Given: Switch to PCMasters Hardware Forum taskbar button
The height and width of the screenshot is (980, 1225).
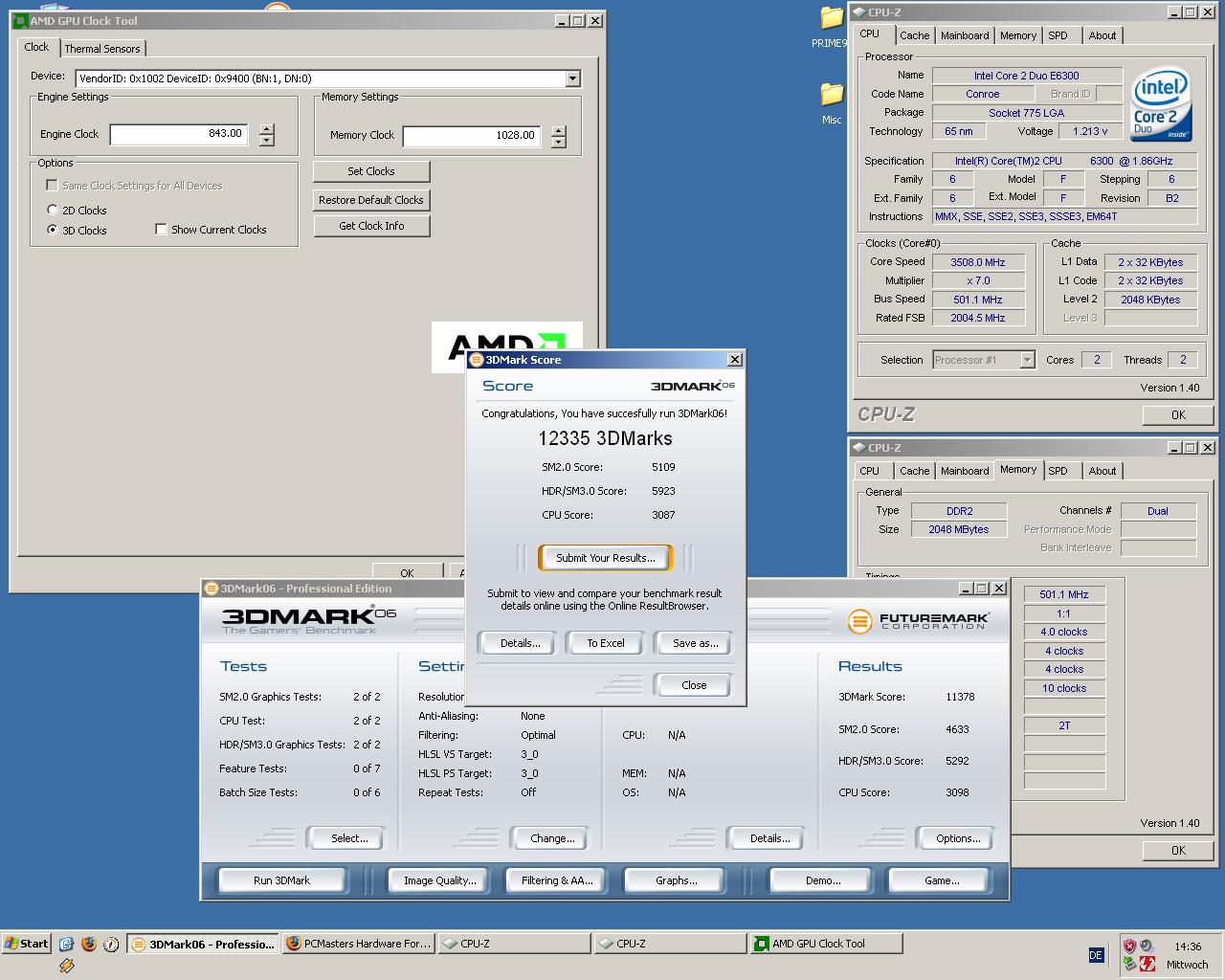Looking at the screenshot, I should coord(359,944).
